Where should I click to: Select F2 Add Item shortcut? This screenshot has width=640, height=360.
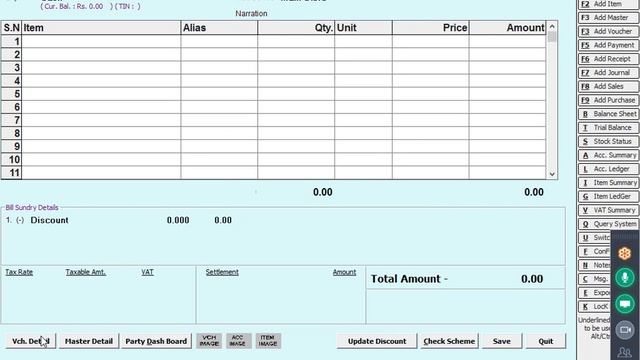[608, 4]
